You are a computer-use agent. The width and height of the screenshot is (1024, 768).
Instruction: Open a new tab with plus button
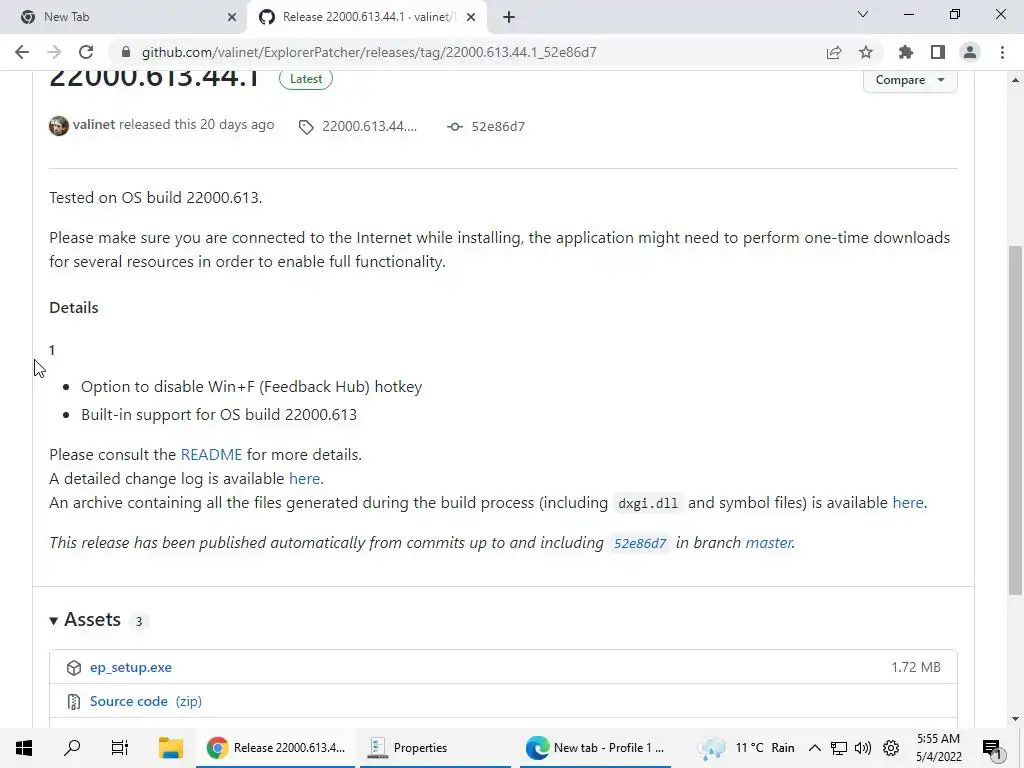509,17
